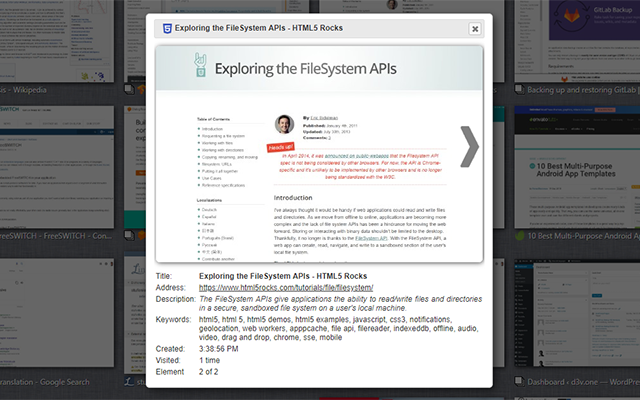Screen dimensions: 640x400
Task: Open 10 Best Multi-Purpose Android App Templates thumbnail
Action: point(577,167)
